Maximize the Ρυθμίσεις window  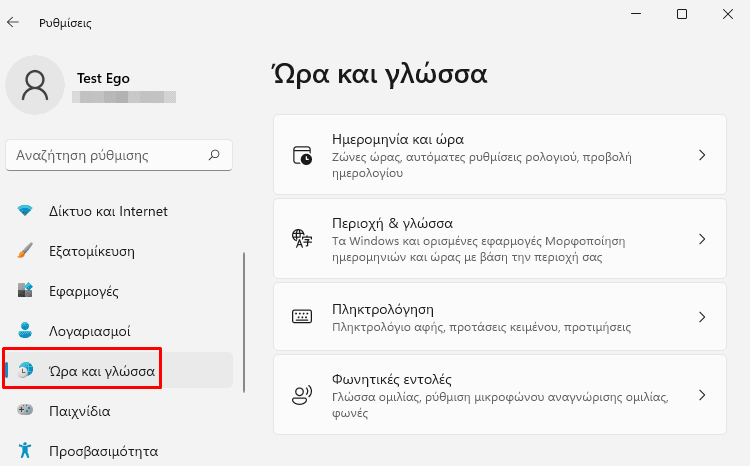click(x=682, y=14)
